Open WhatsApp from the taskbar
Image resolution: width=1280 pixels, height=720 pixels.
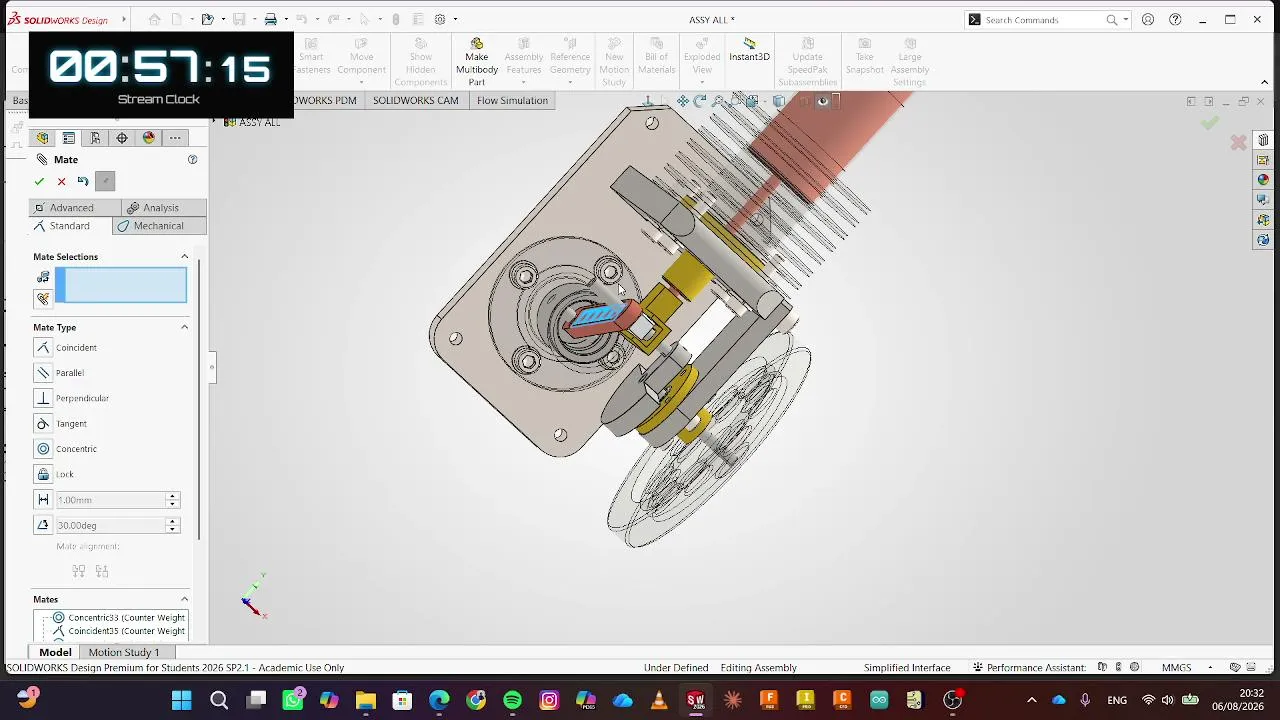293,700
